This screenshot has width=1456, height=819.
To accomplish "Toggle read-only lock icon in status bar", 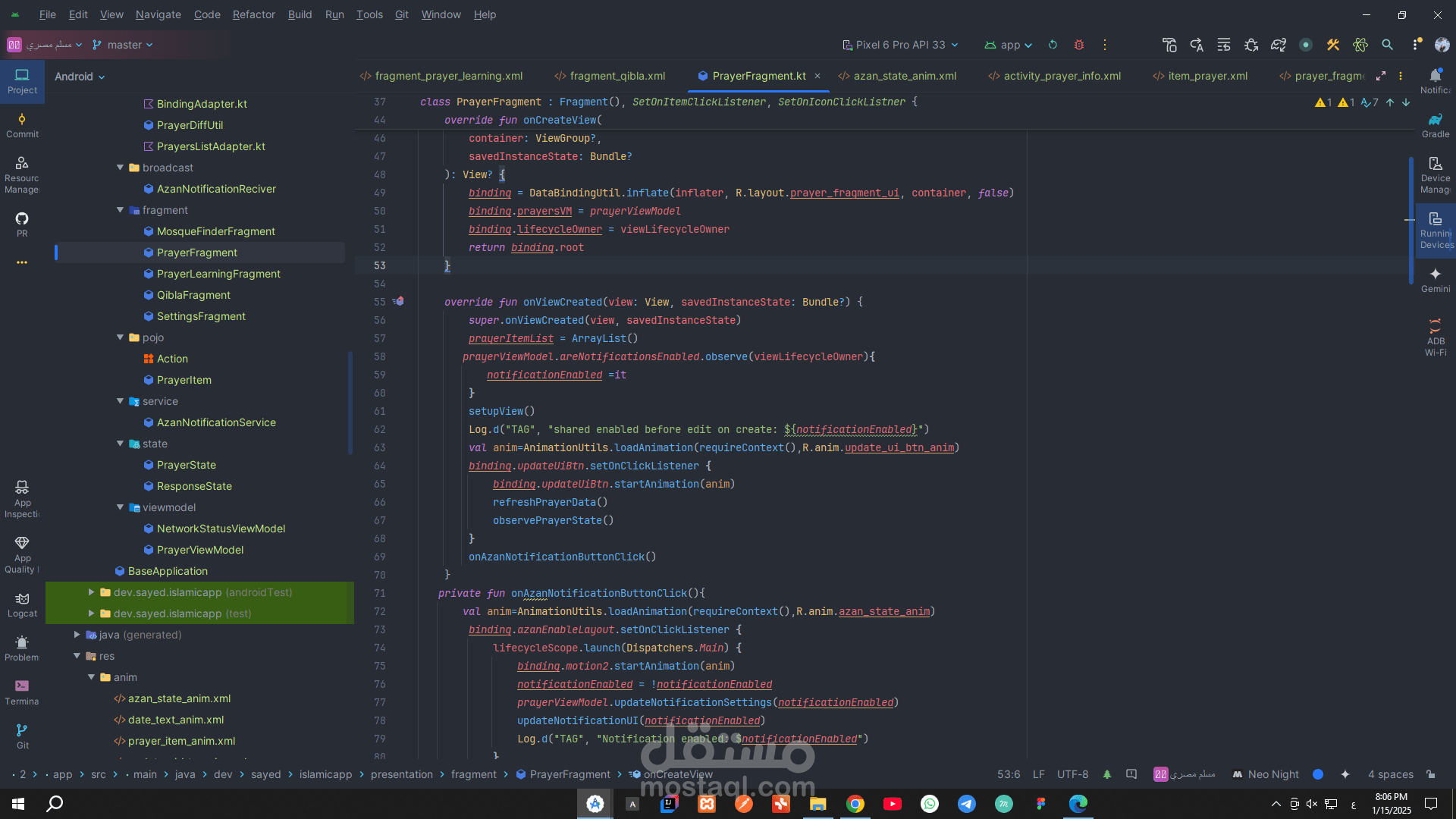I will [1430, 774].
